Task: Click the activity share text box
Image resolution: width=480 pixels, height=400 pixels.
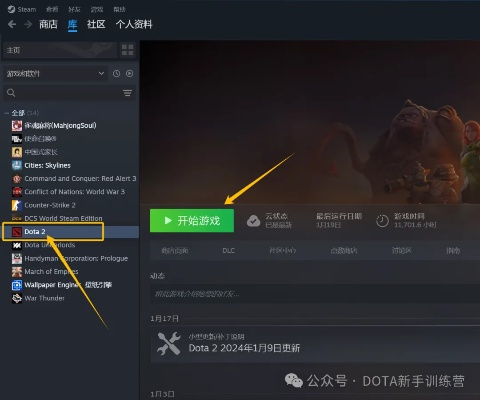Action: [x=315, y=294]
